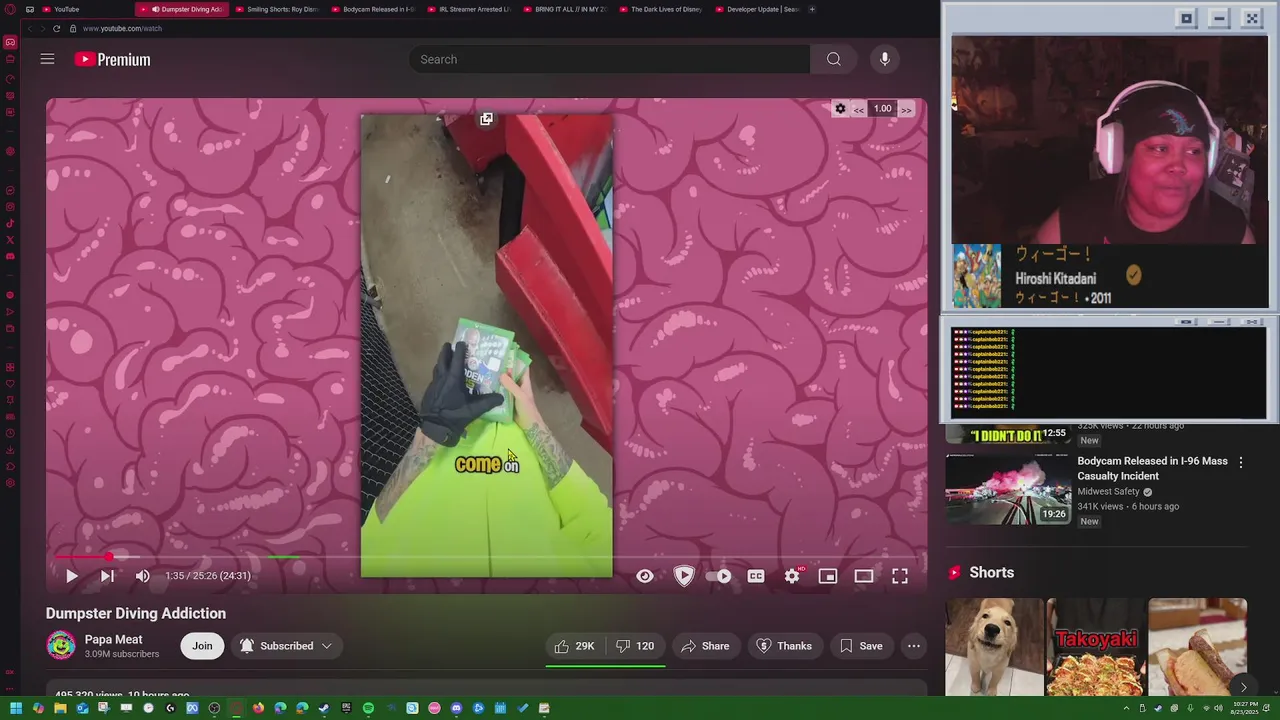Click in the YouTube search field
1280x720 pixels.
tap(609, 59)
